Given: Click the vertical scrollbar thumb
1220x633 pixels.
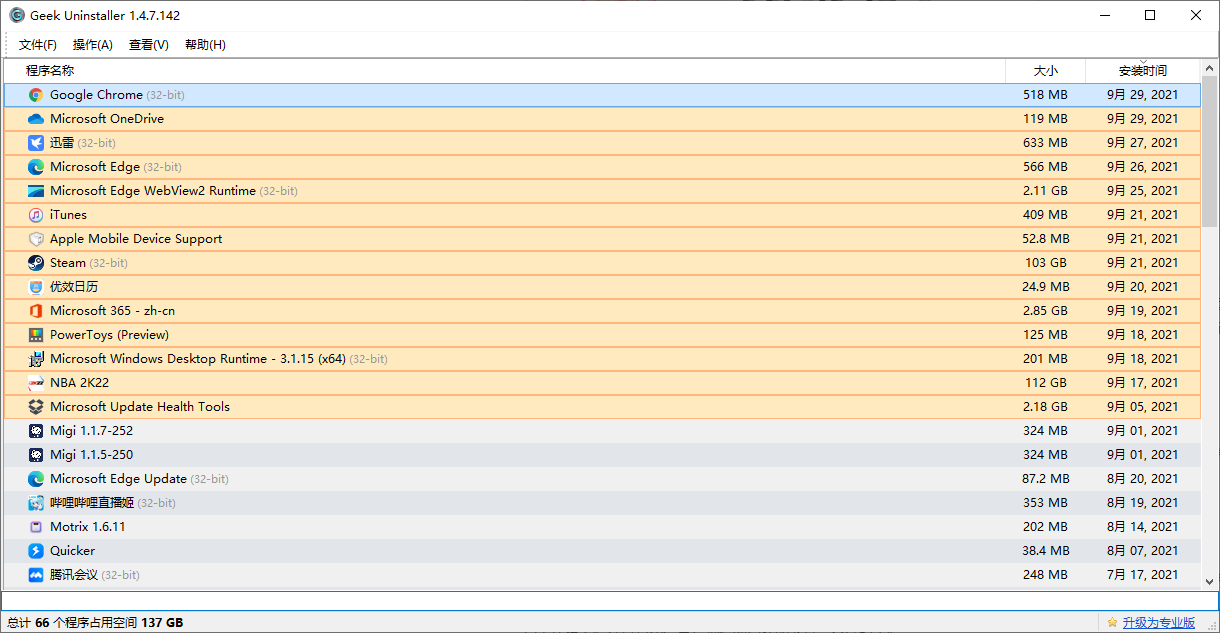Looking at the screenshot, I should [x=1209, y=153].
